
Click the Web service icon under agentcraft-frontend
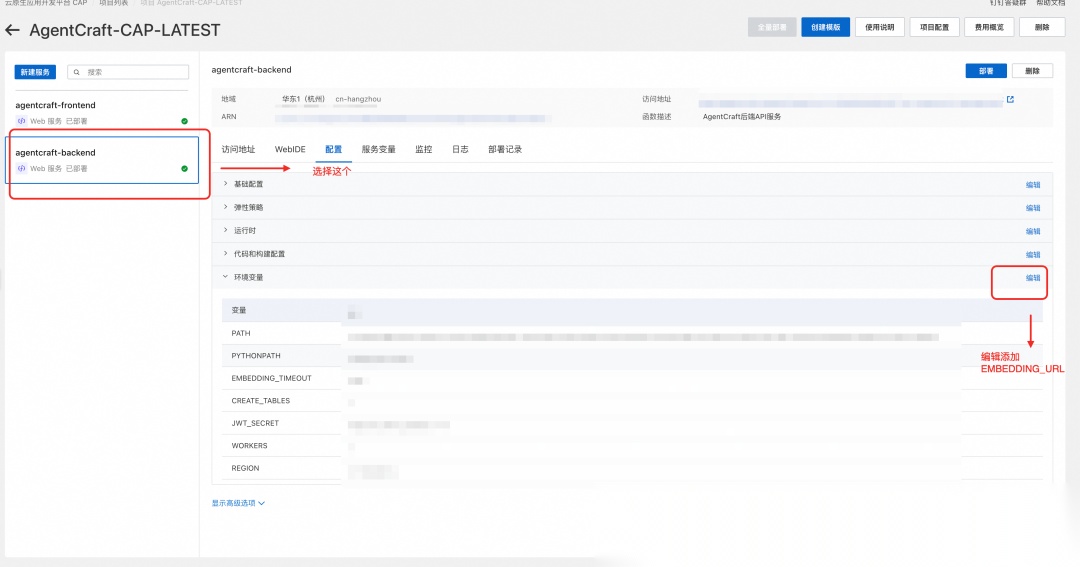click(x=21, y=121)
